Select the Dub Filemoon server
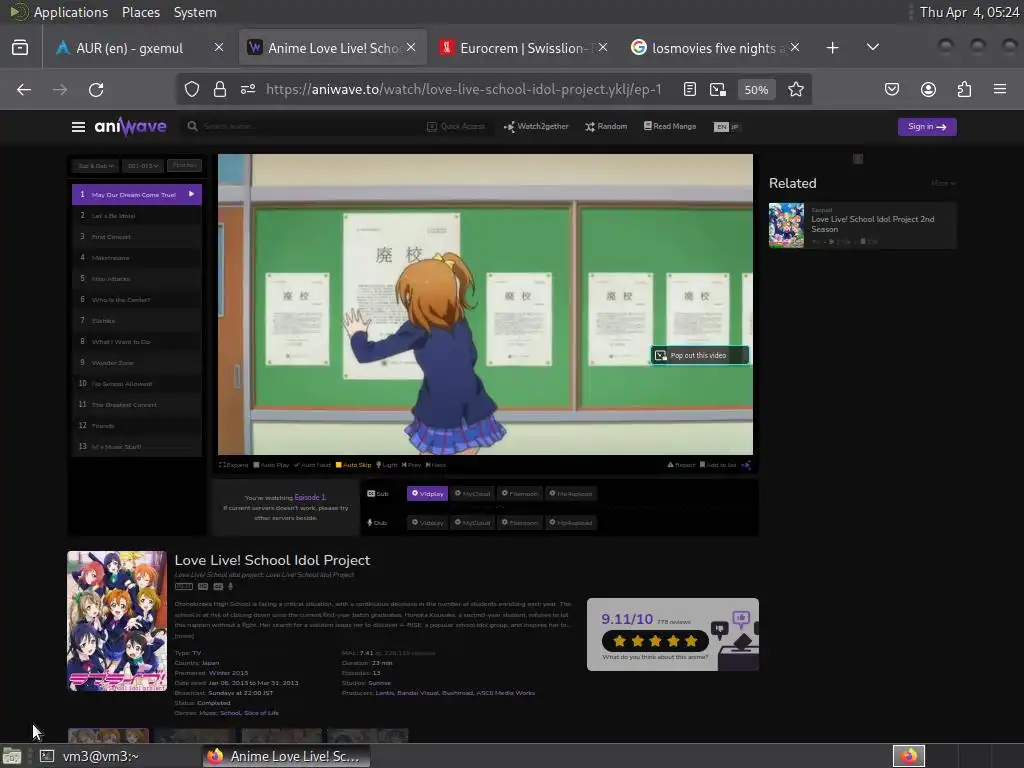 [x=520, y=522]
